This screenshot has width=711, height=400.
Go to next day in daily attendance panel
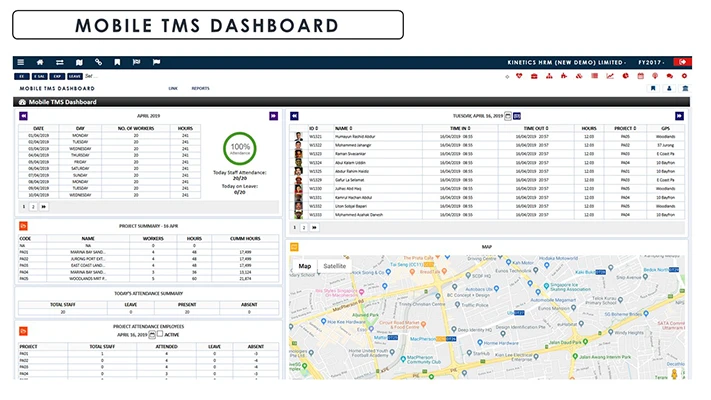(679, 116)
